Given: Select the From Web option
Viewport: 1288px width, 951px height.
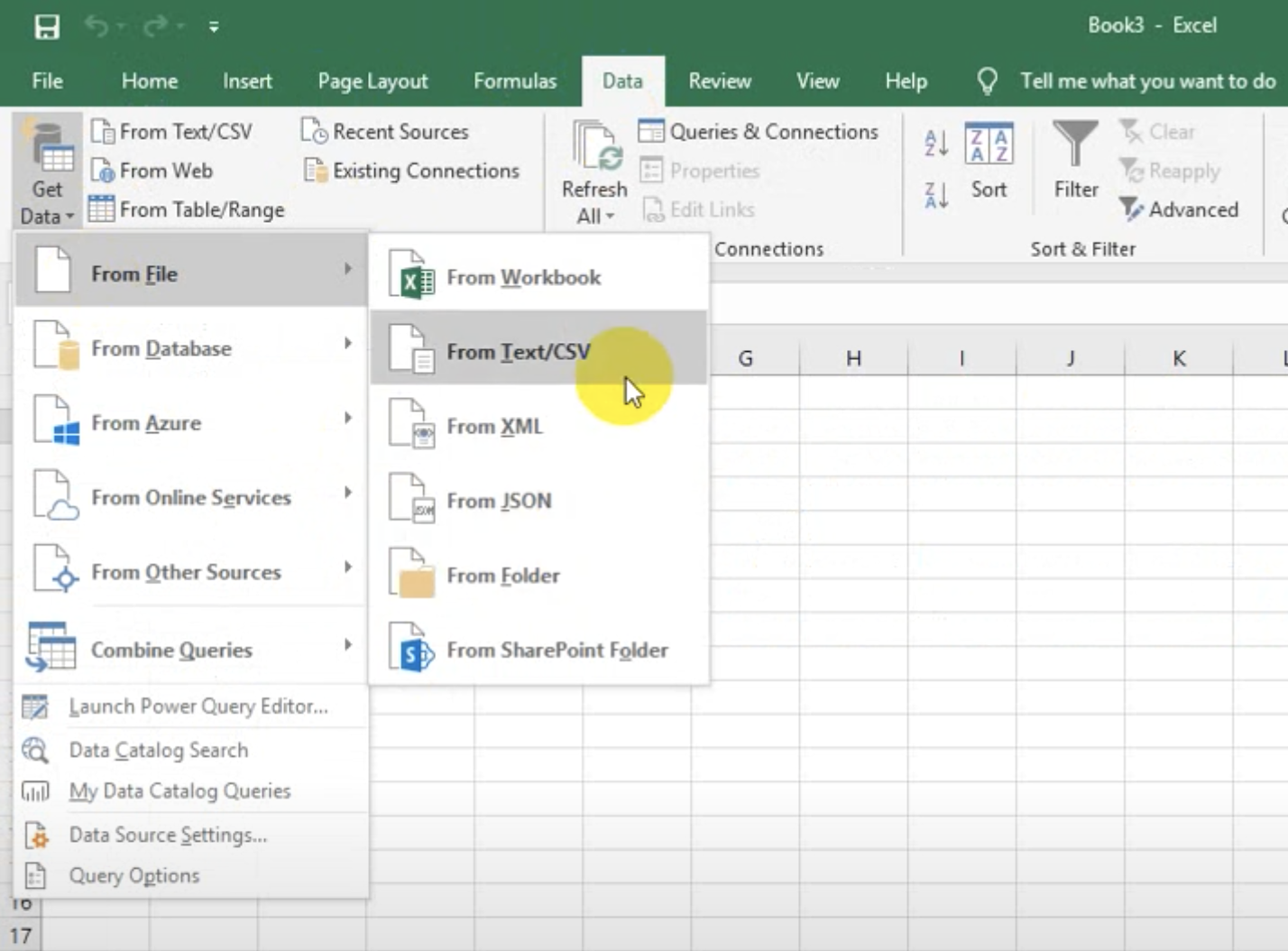Looking at the screenshot, I should tap(164, 170).
